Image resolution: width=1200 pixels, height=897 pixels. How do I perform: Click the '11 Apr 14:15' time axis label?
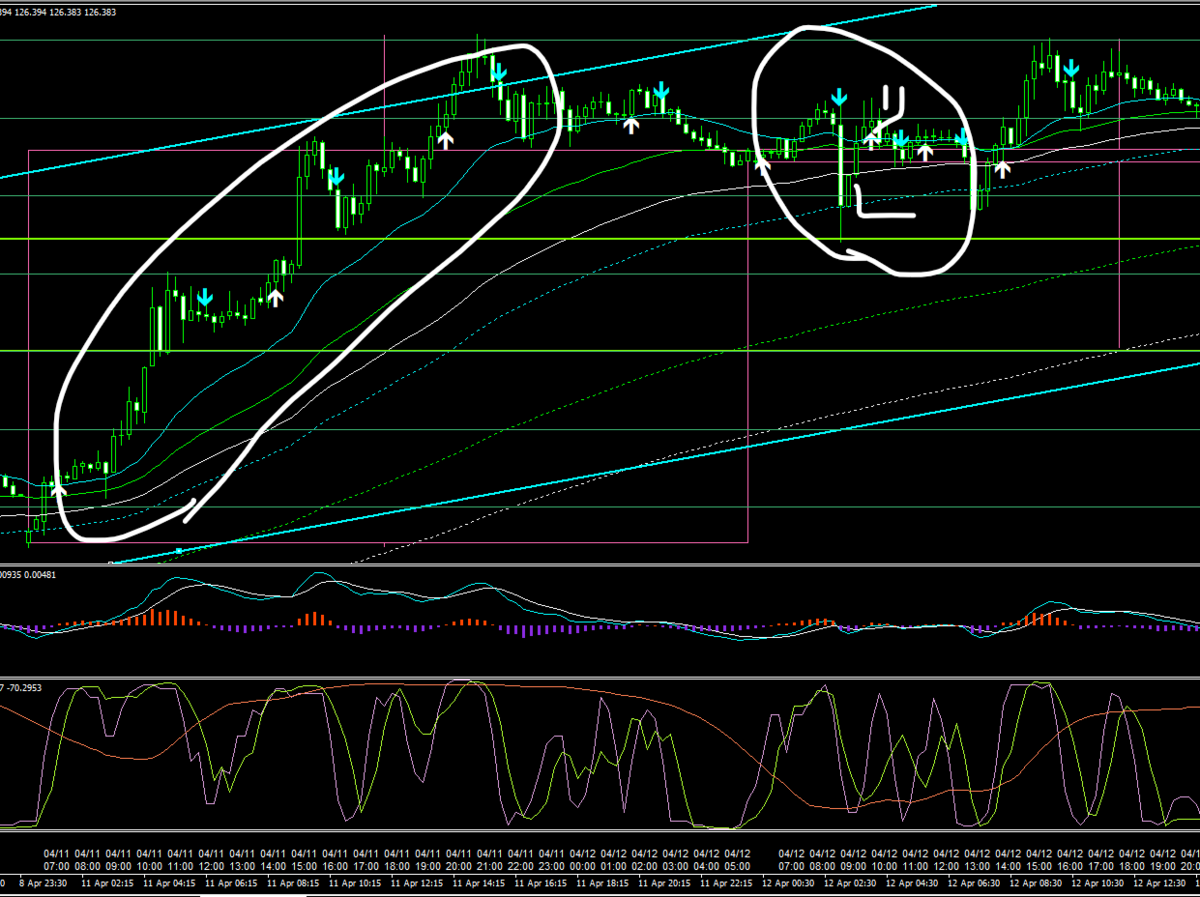(478, 883)
